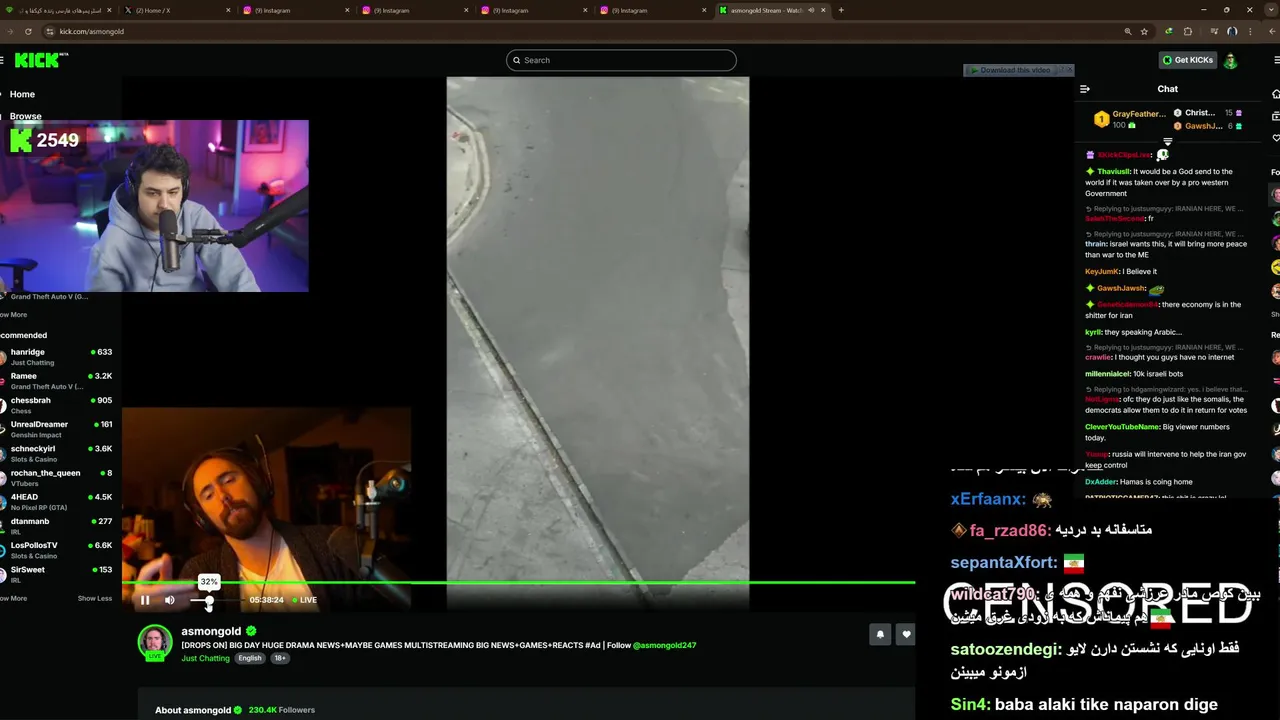Open GrayFeather top gifter entry
The width and height of the screenshot is (1280, 720).
1130,119
